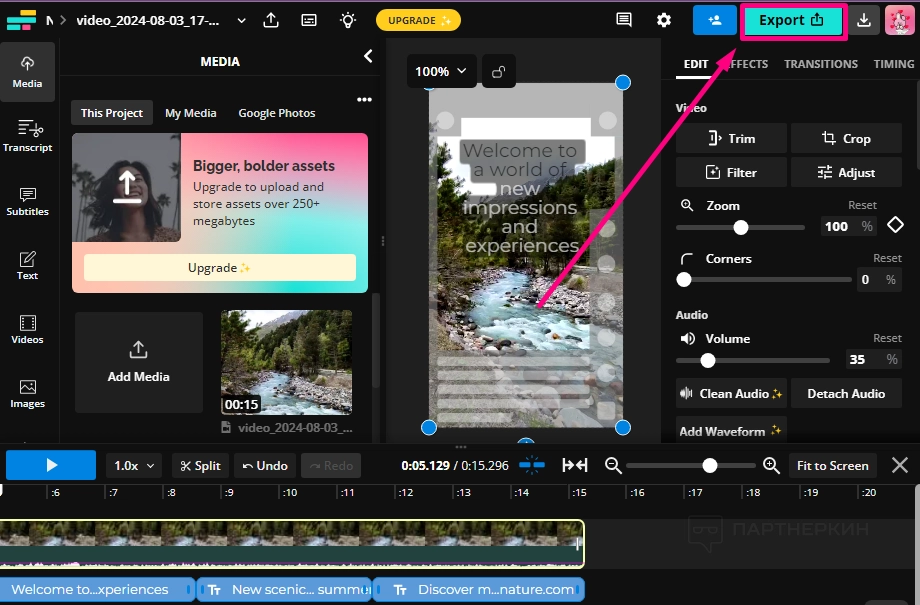Select the river video thumbnail in media
The width and height of the screenshot is (920, 605).
coord(286,361)
